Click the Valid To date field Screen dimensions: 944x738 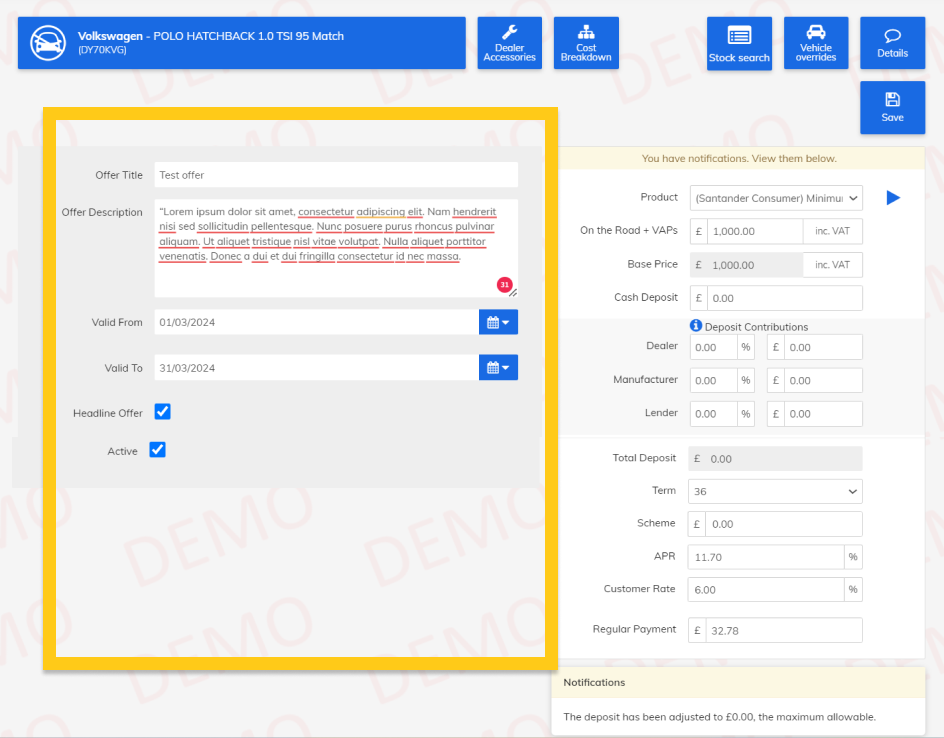[x=317, y=367]
